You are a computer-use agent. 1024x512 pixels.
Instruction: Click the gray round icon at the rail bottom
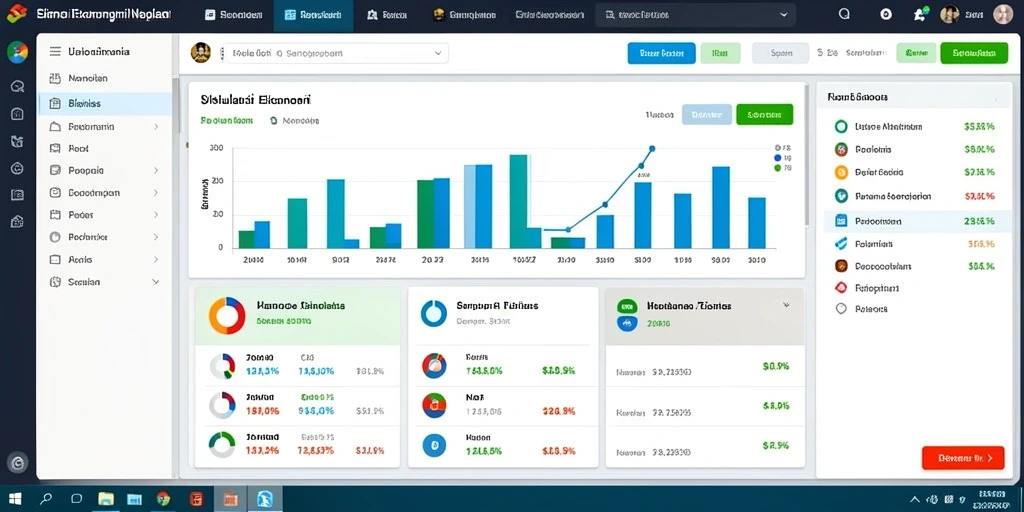point(18,463)
